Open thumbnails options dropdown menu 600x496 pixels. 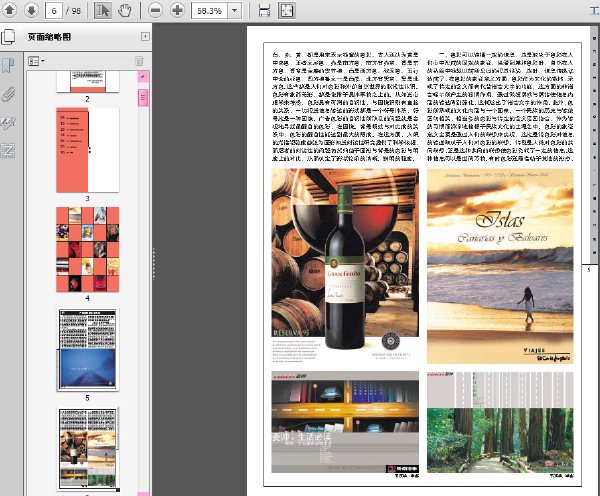(x=36, y=61)
